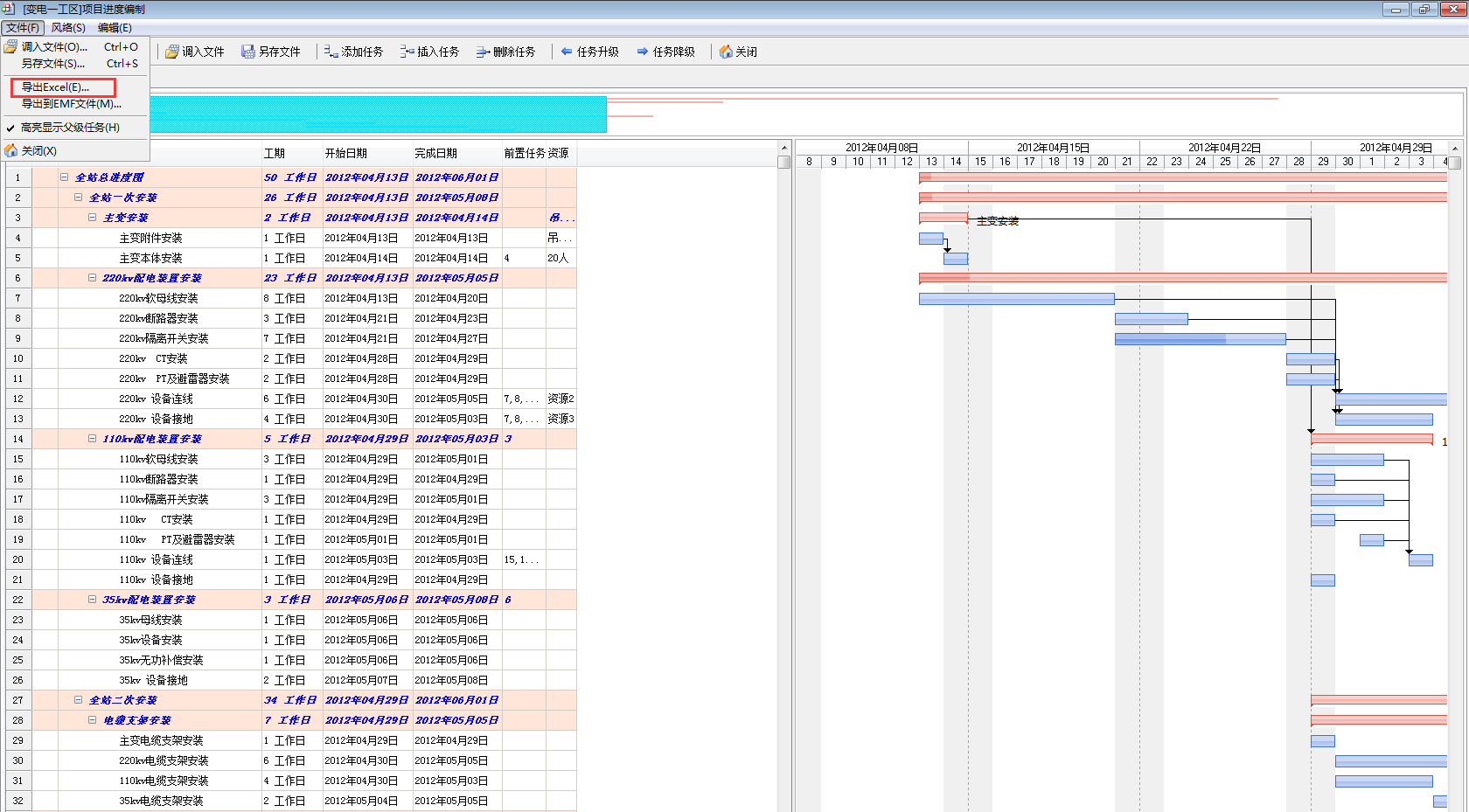Click the 任务降级 right arrow icon
This screenshot has width=1469, height=812.
click(x=643, y=52)
